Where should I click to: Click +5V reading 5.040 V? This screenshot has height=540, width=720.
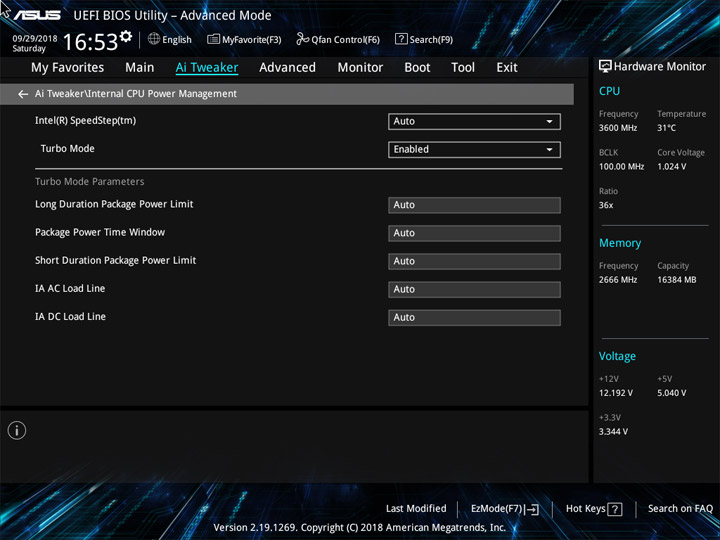point(671,393)
